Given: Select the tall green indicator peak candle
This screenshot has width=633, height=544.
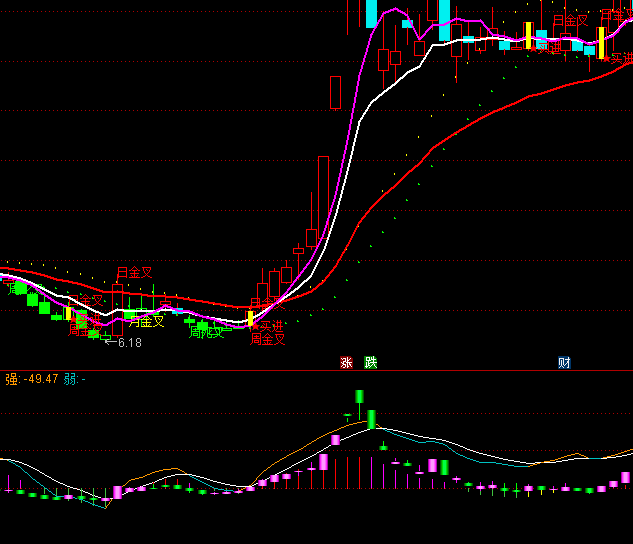Looking at the screenshot, I should 371,419.
